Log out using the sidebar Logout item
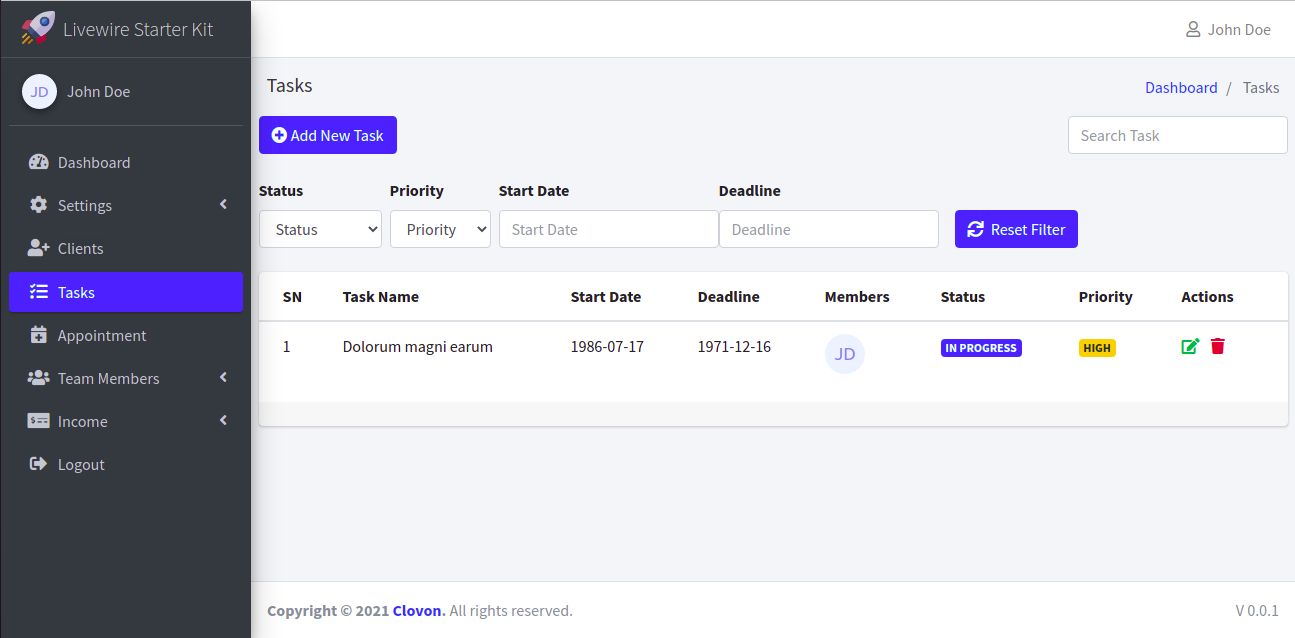This screenshot has width=1295, height=638. tap(80, 465)
